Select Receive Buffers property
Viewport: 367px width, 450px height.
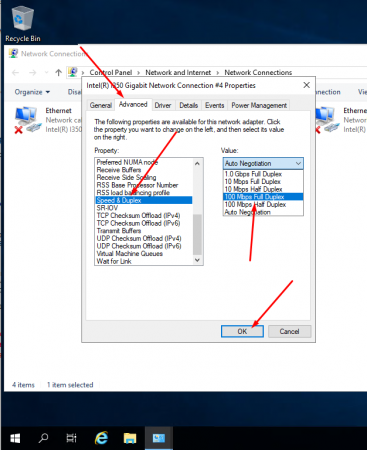[144, 170]
